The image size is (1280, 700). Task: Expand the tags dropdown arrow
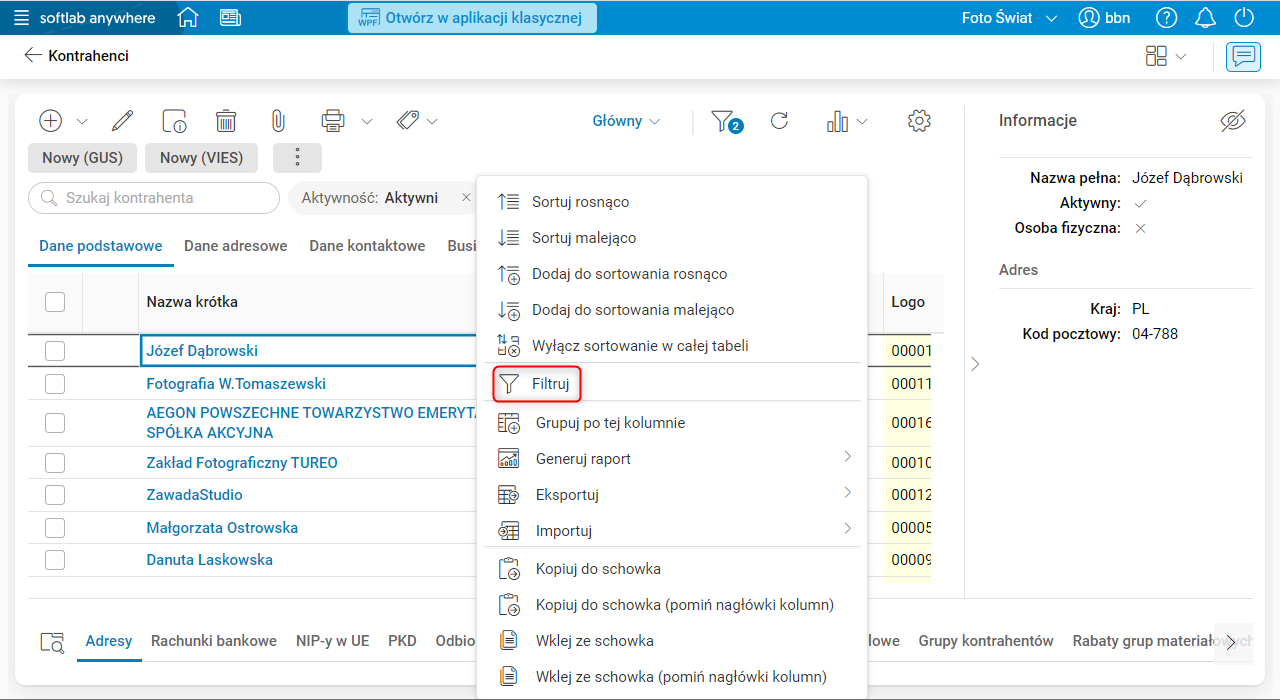click(x=432, y=122)
